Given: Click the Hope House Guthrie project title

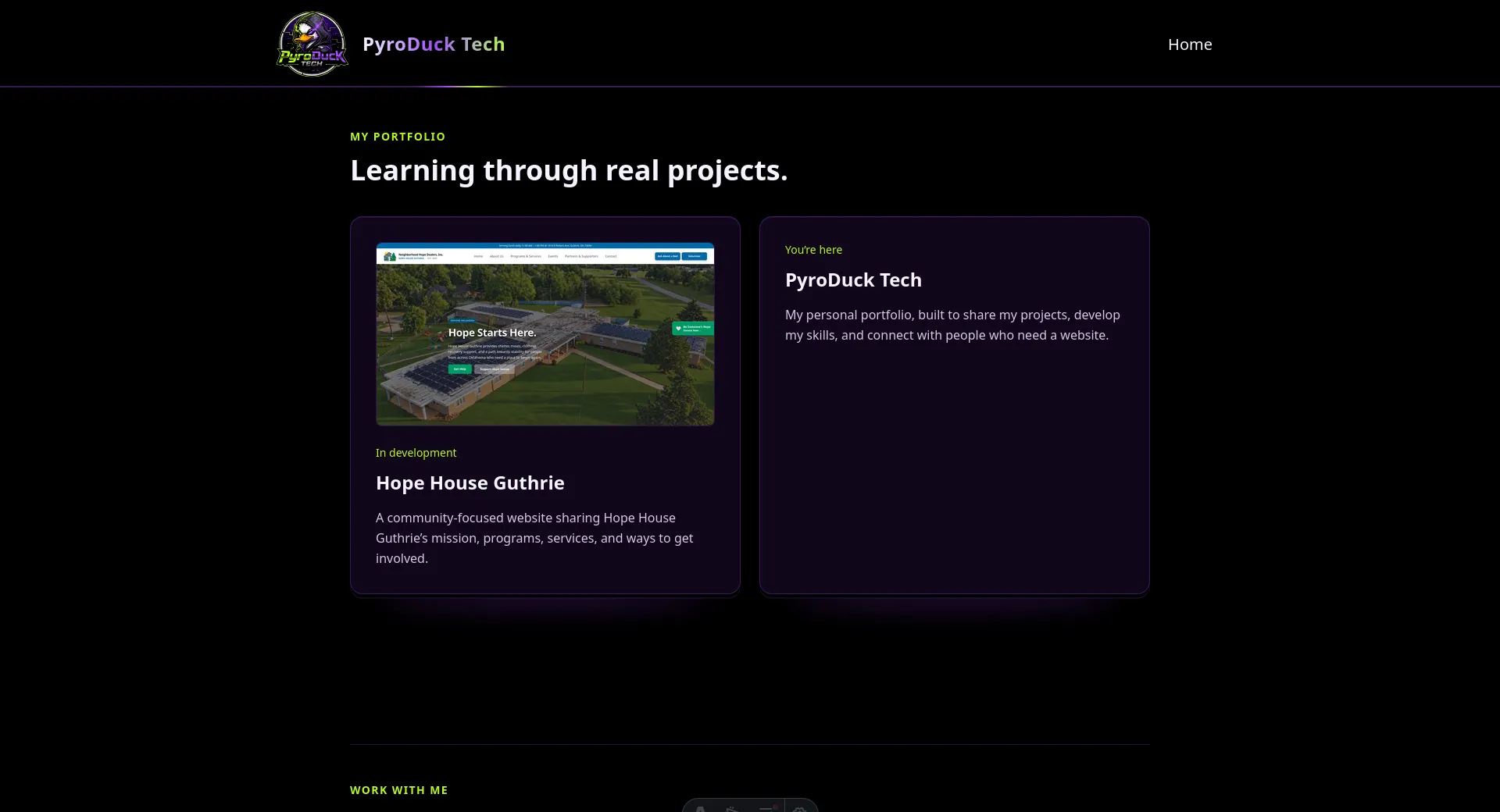Looking at the screenshot, I should point(470,483).
